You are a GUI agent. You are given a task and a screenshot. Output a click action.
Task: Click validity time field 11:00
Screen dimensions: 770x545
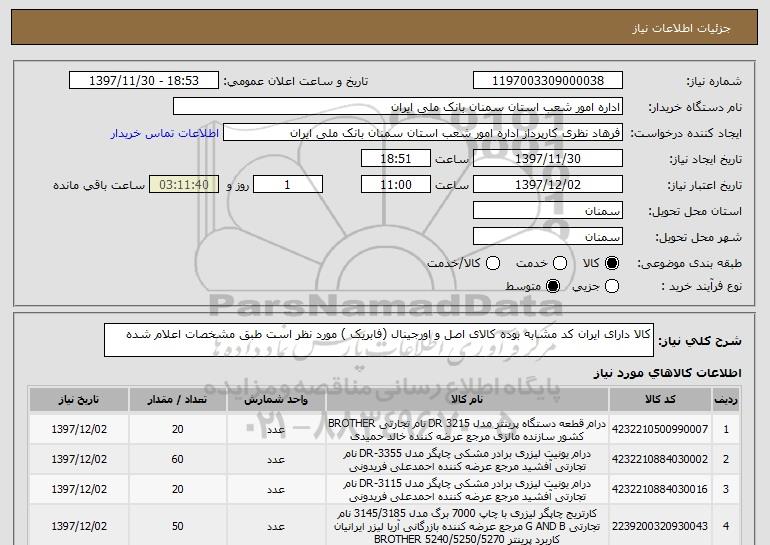(x=396, y=185)
